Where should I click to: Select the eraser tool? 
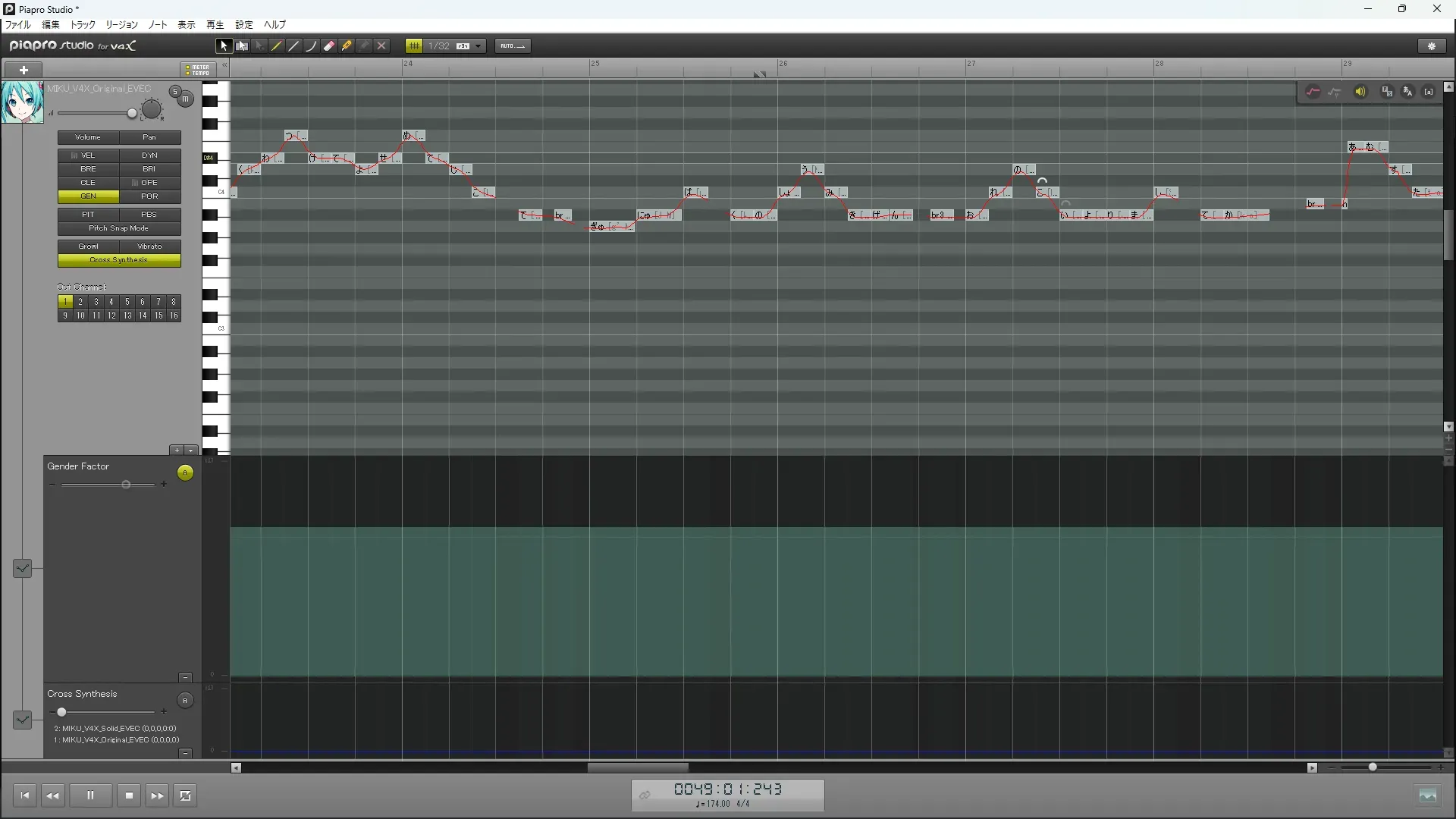pyautogui.click(x=329, y=46)
